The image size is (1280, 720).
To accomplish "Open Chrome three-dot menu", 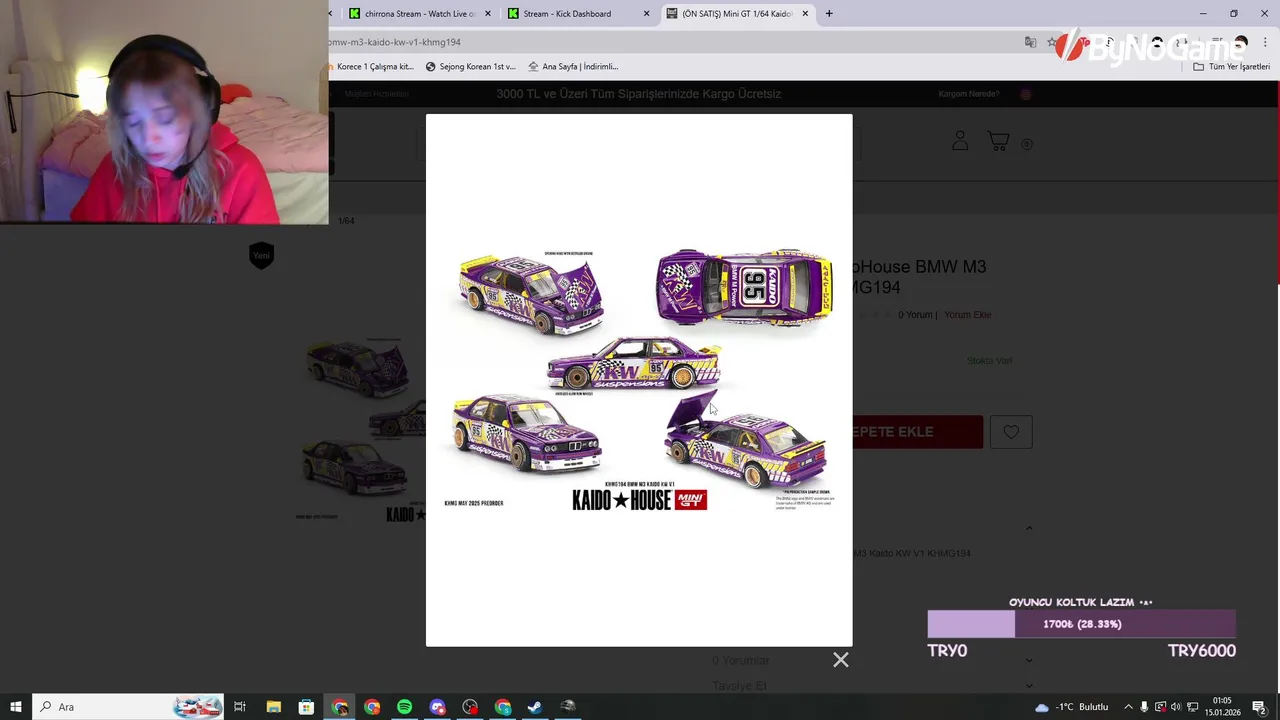I will (x=1266, y=42).
